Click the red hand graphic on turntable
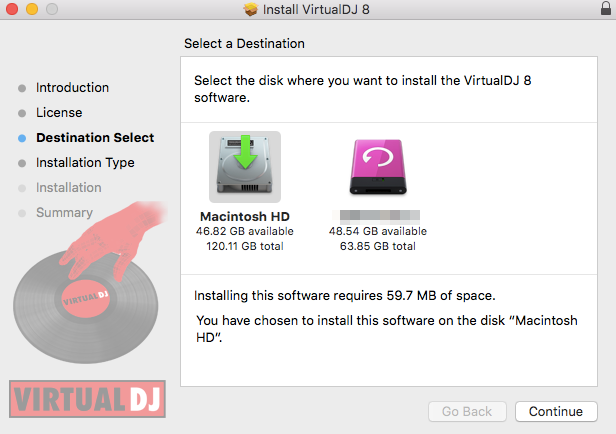This screenshot has height=434, width=616. 116,240
